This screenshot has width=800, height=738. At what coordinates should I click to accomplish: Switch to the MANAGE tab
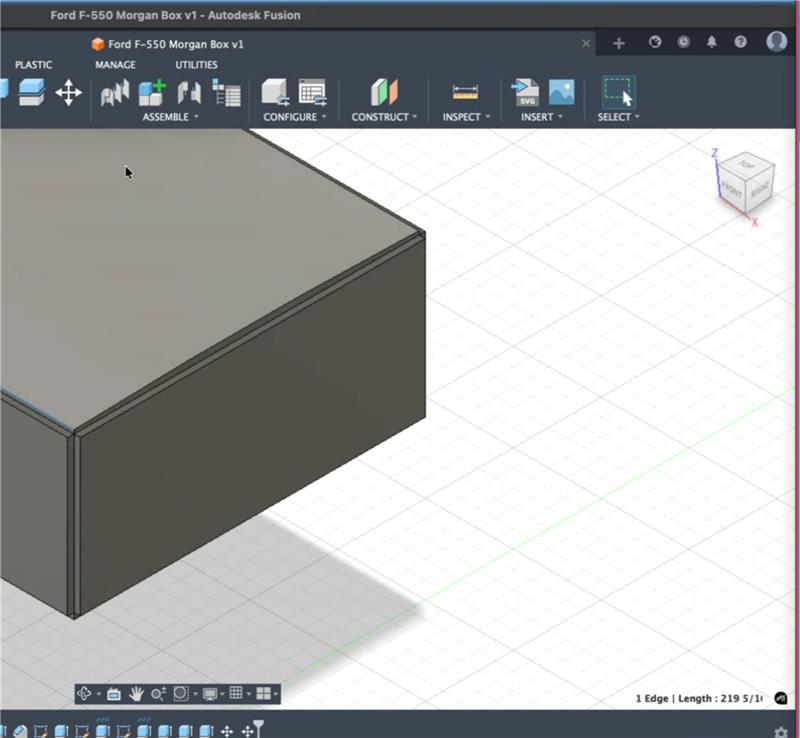[115, 65]
